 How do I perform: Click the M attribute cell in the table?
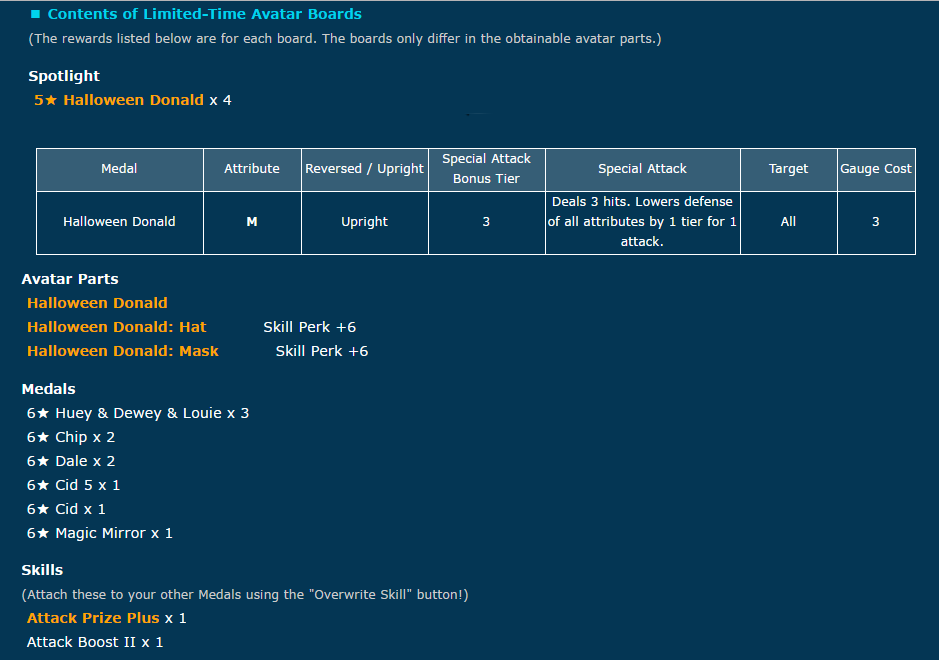(x=252, y=222)
